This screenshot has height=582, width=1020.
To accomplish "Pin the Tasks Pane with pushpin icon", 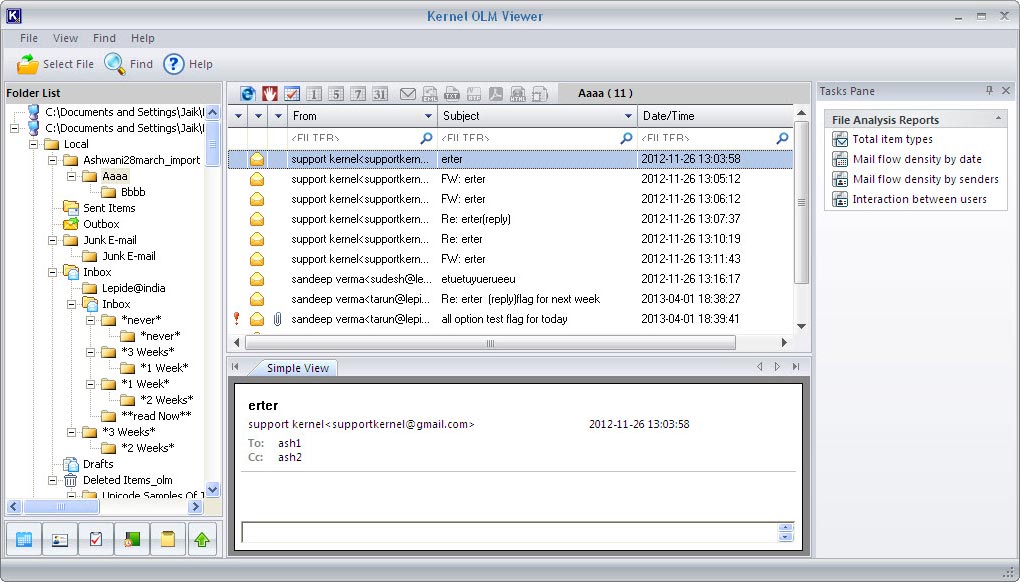I will click(989, 90).
